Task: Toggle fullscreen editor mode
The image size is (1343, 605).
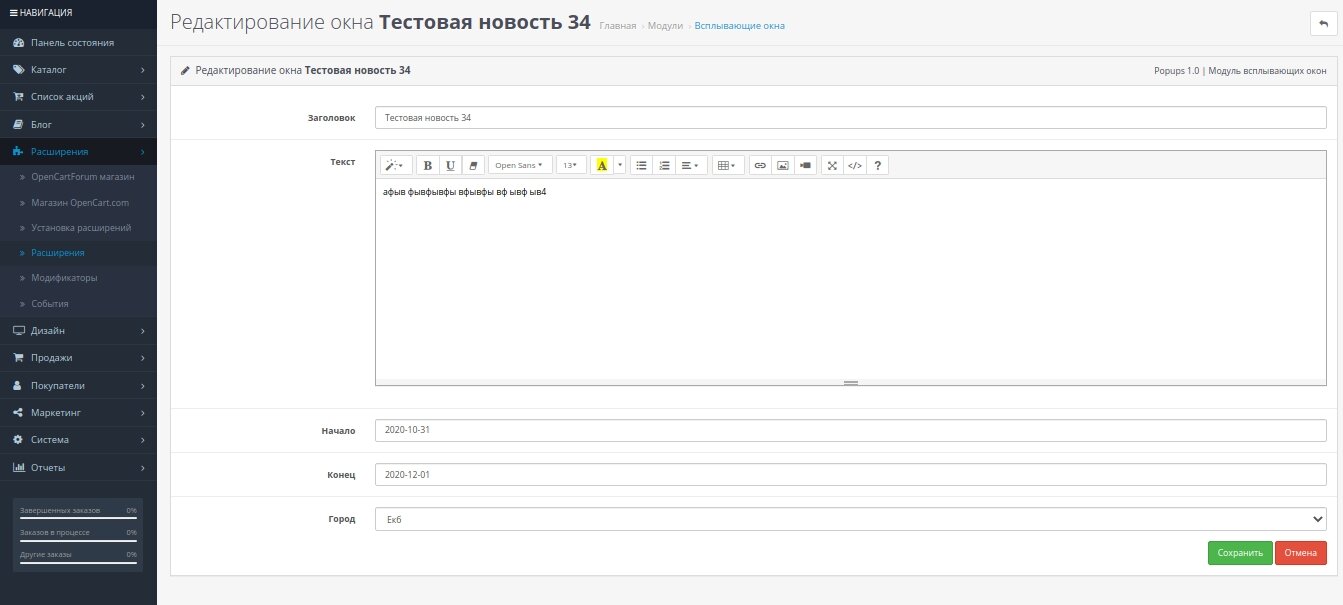Action: [x=832, y=165]
